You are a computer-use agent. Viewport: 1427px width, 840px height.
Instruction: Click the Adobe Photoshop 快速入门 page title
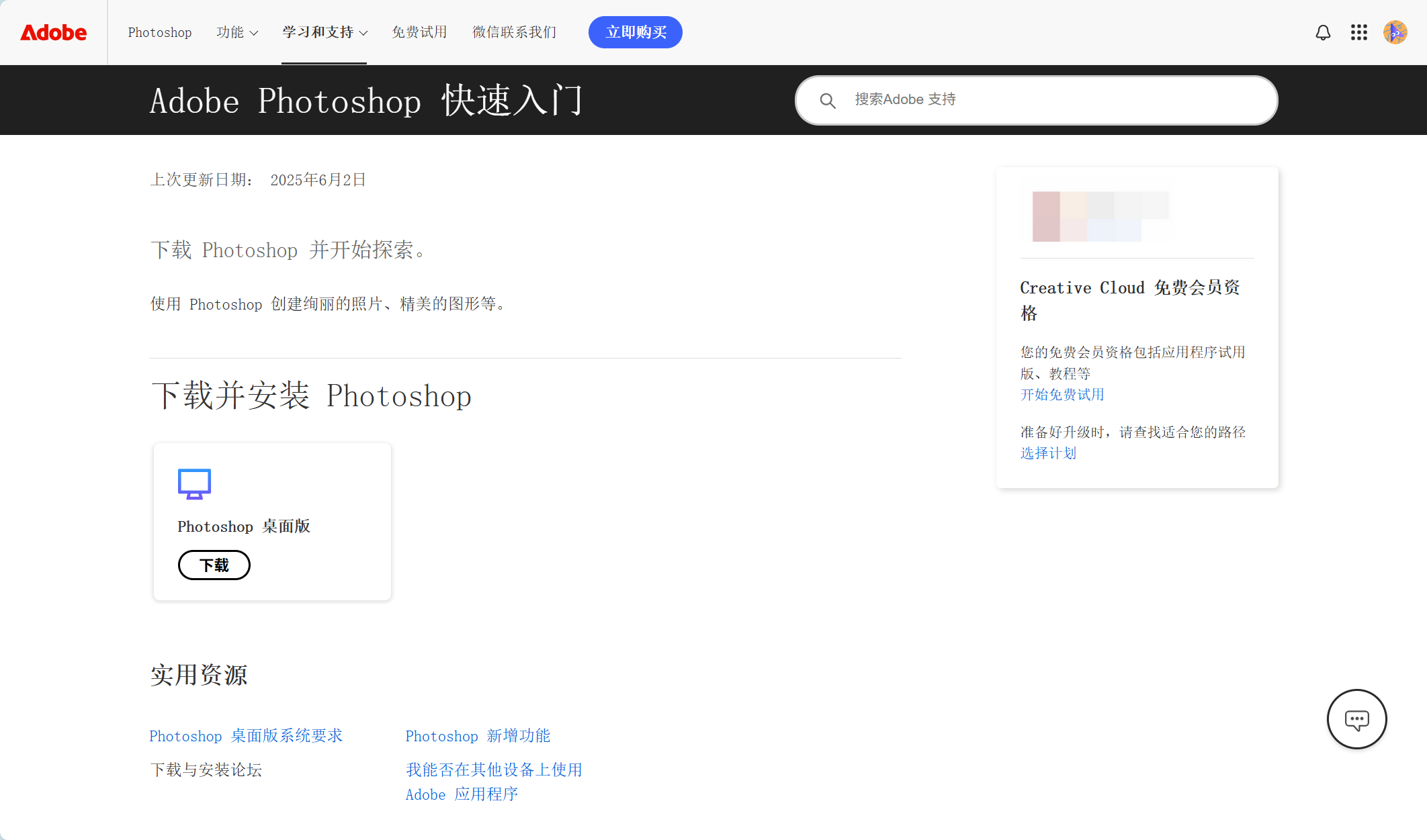pos(366,101)
